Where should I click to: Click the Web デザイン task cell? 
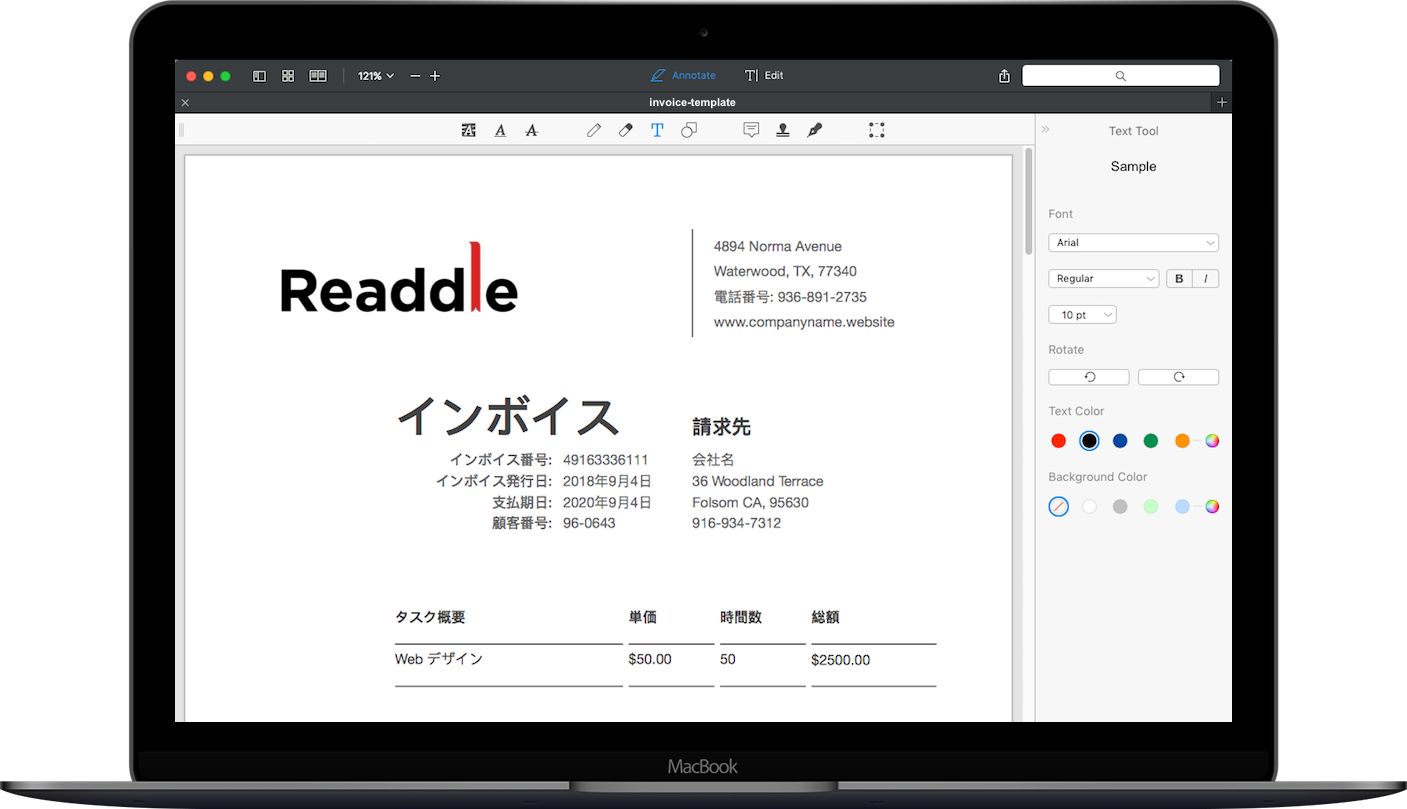(439, 659)
